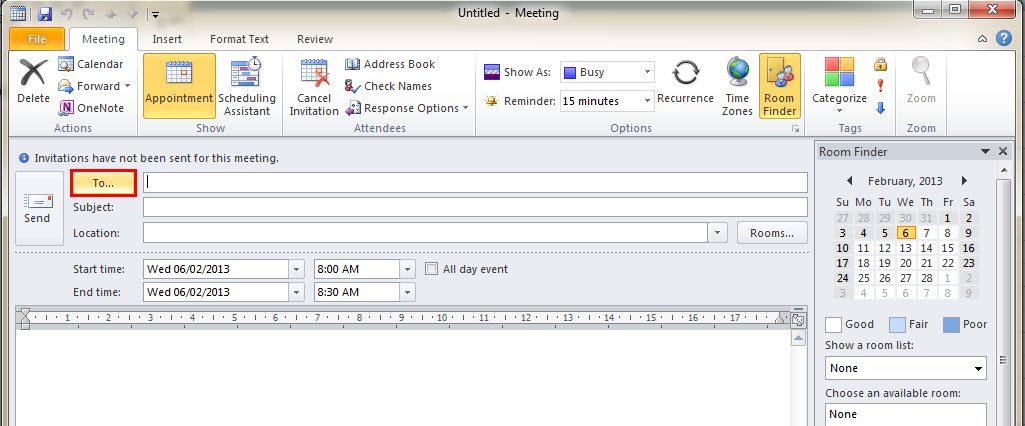
Task: Mark meeting as Private with lock icon
Action: (880, 64)
